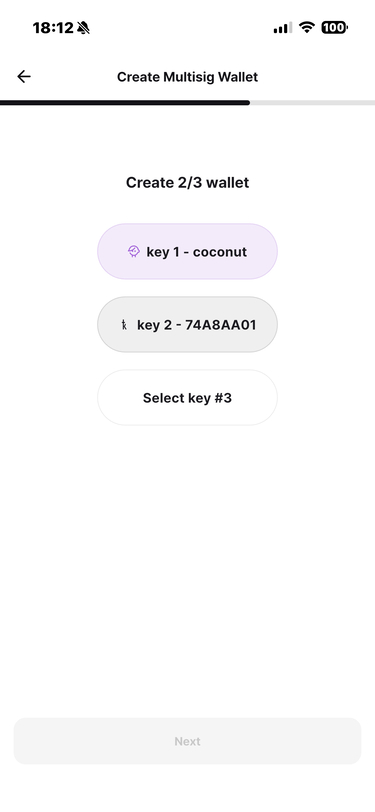375x812 pixels.
Task: Tap the silent mode bell icon
Action: [x=83, y=28]
